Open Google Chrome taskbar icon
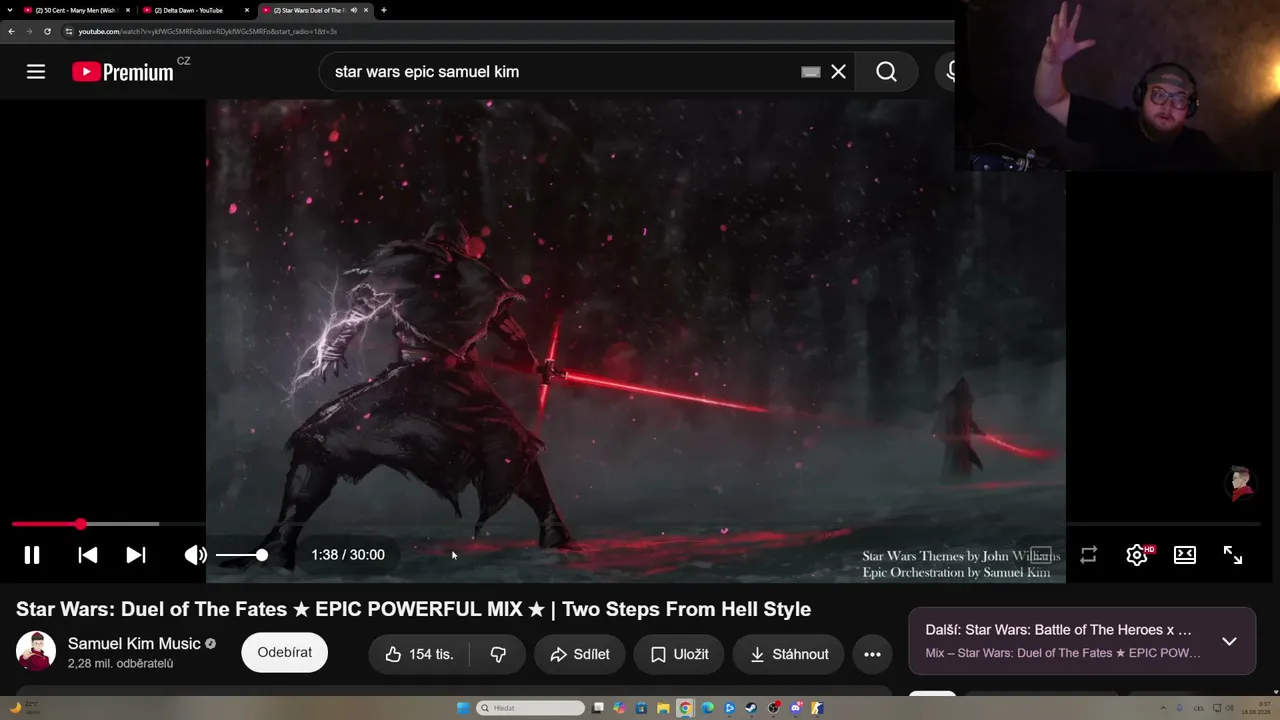Screen dimensions: 1280x720 [685, 708]
